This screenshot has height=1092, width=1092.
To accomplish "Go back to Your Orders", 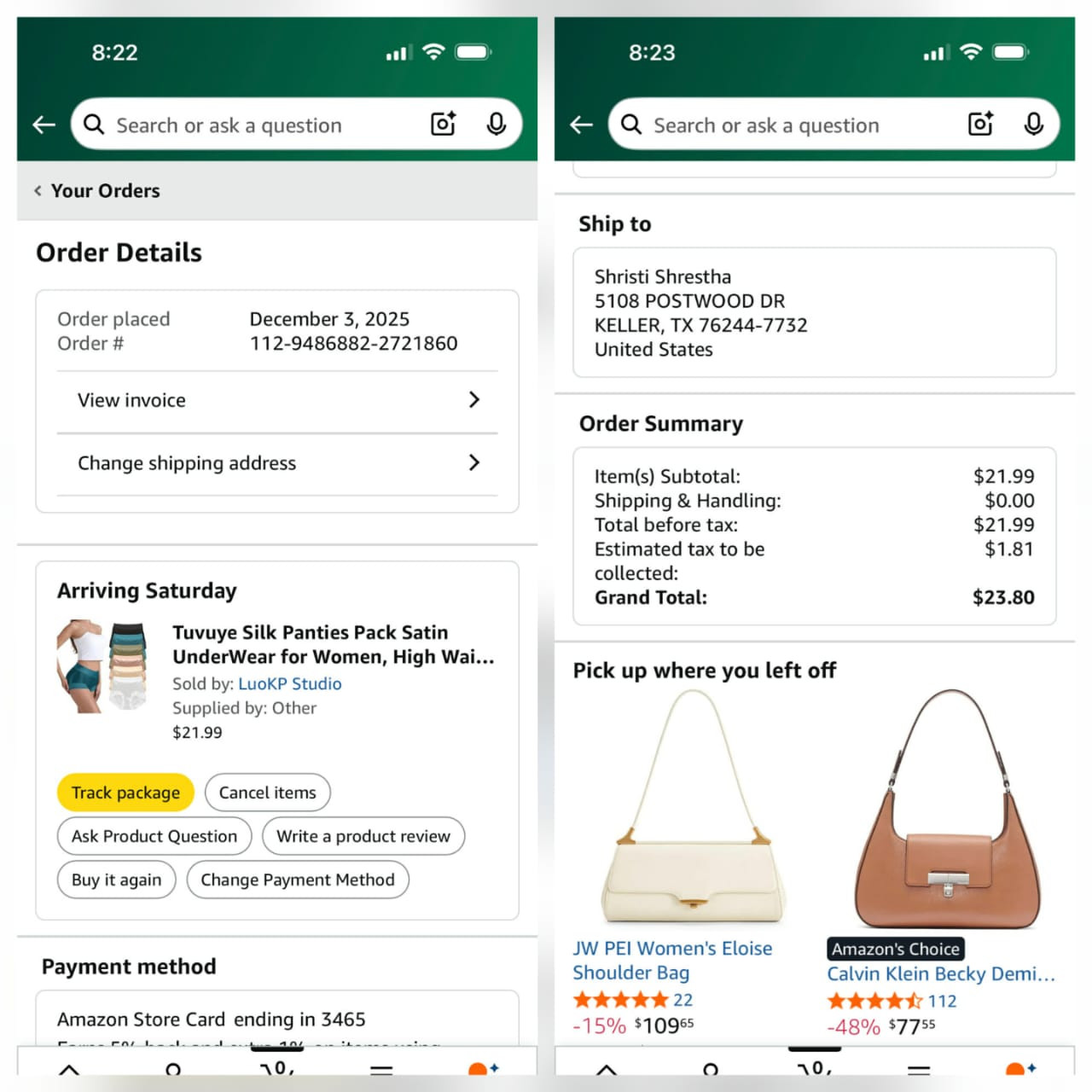I will click(x=97, y=191).
